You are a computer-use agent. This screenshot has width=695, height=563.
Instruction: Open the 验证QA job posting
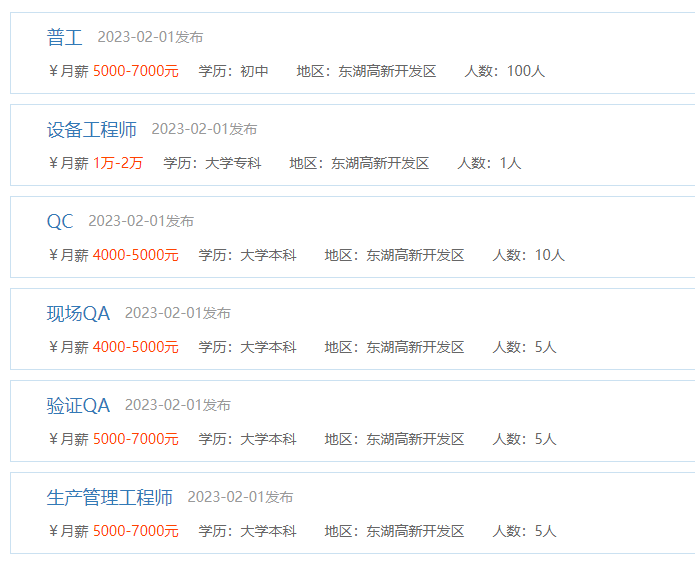[x=78, y=406]
